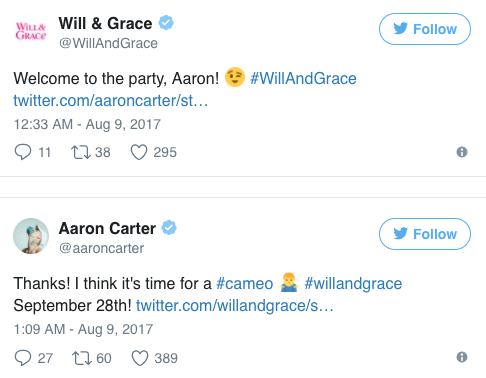The width and height of the screenshot is (486, 378).
Task: Open the #WillAndGrace hashtag link
Action: click(303, 79)
